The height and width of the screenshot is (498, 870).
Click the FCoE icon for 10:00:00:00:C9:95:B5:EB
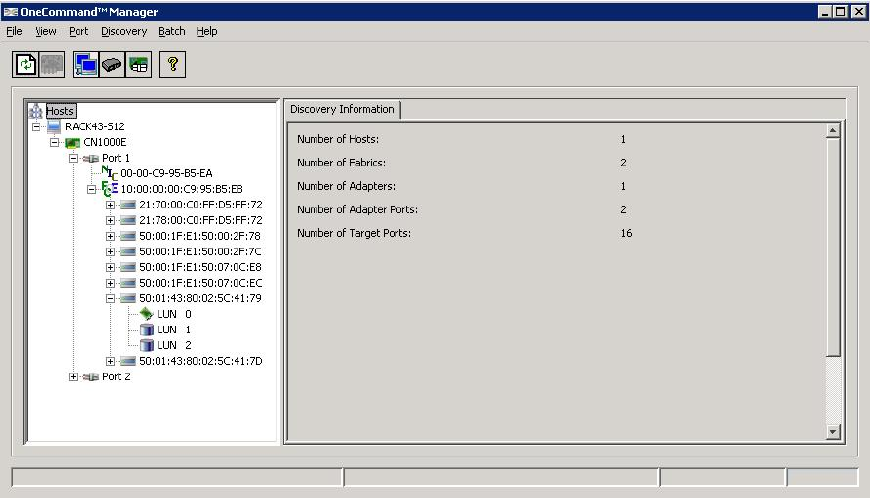110,189
